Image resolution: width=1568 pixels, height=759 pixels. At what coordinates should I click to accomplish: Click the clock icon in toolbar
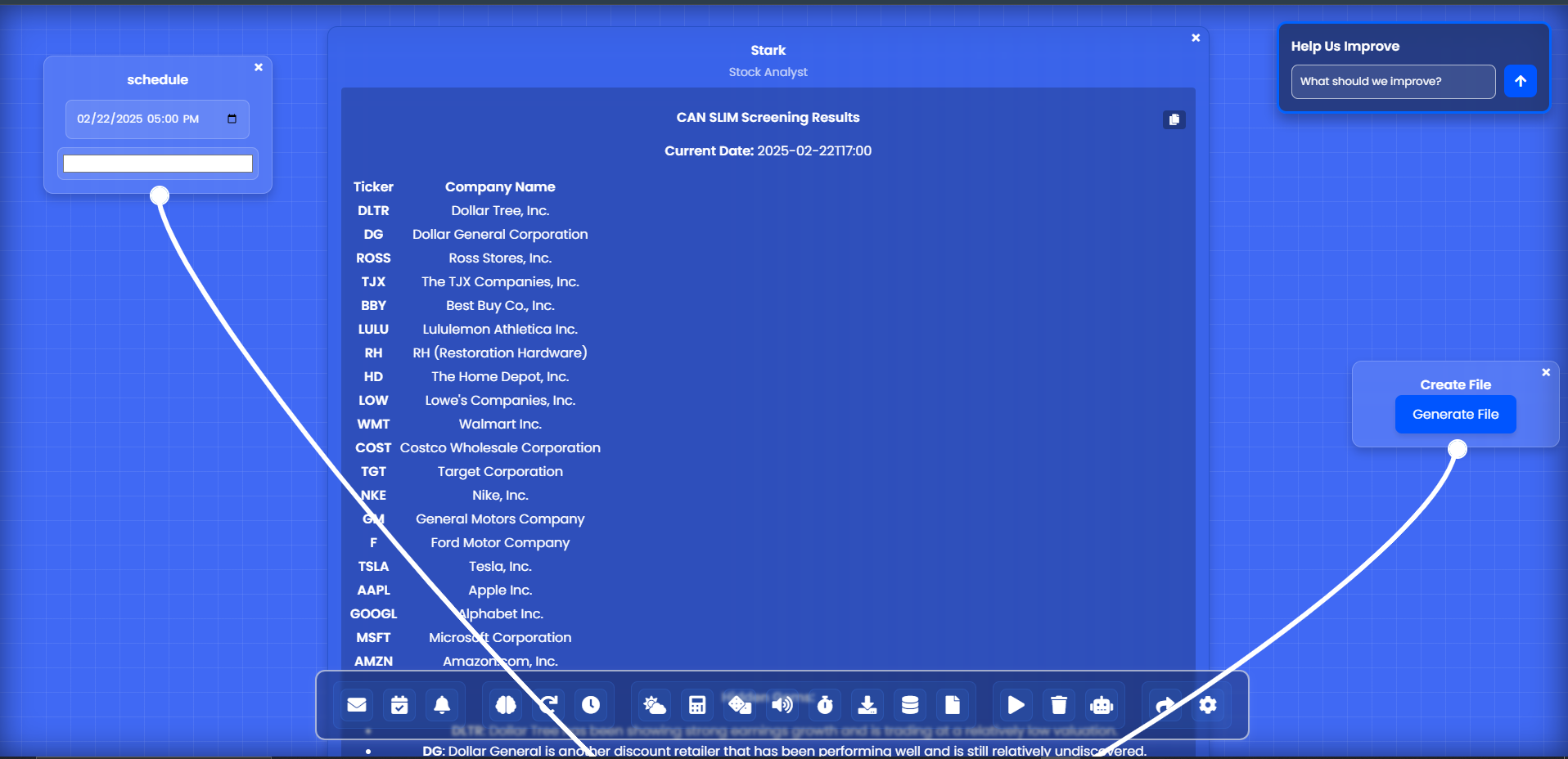click(x=591, y=705)
